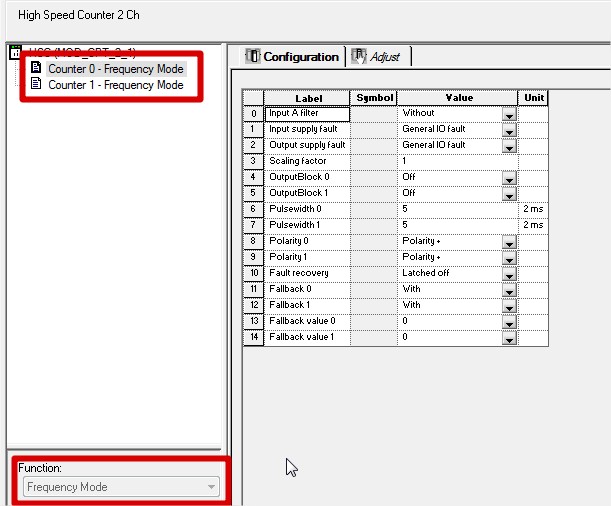
Task: Expand the Fault recovery dropdown arrow
Action: pos(509,274)
